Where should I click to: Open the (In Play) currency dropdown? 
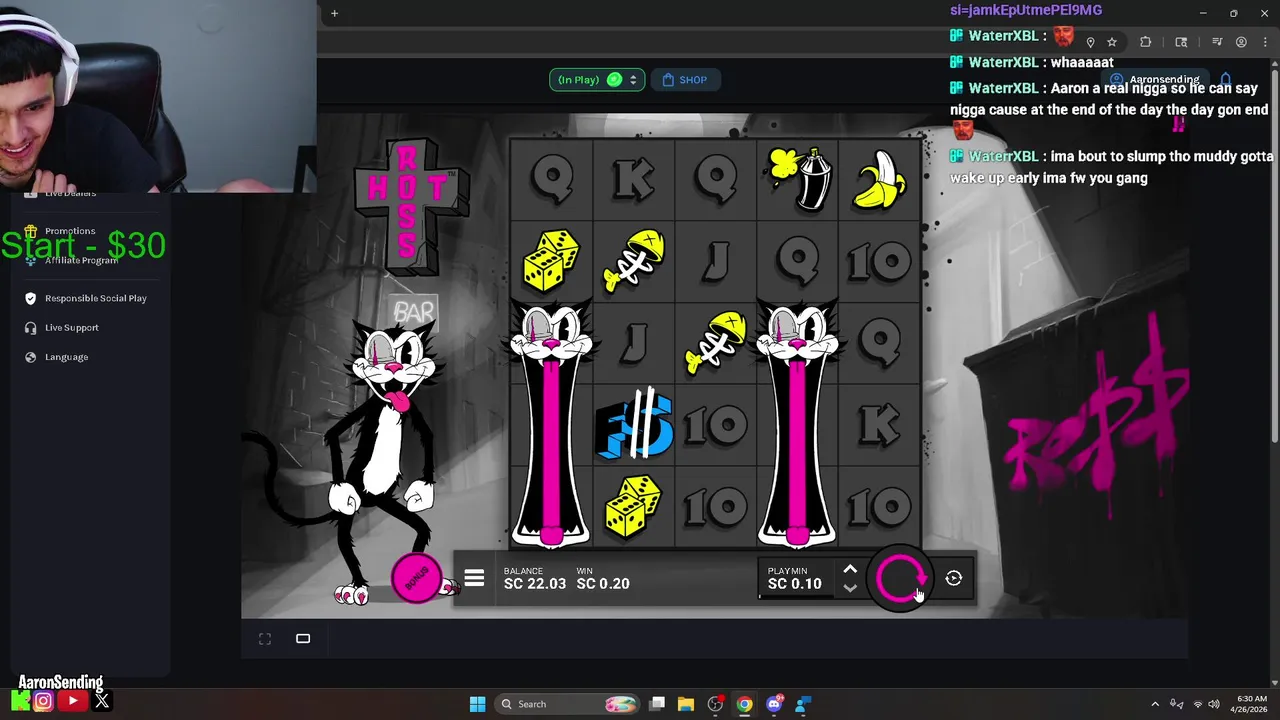click(x=597, y=80)
